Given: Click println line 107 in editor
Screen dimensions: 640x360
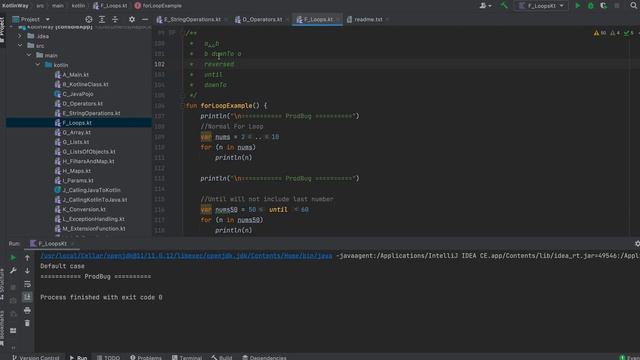Looking at the screenshot, I should [x=280, y=116].
